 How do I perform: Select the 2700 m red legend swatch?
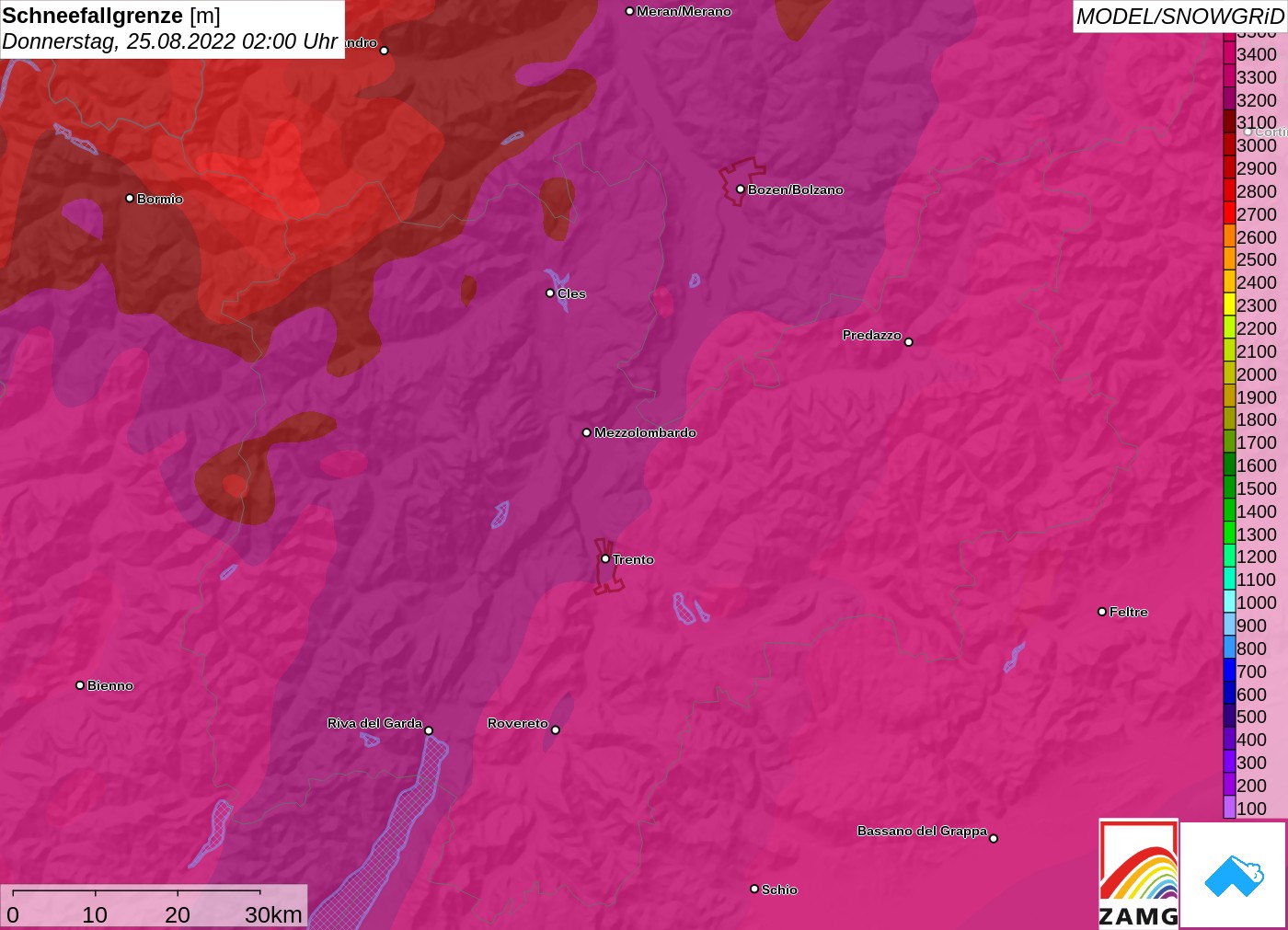(x=1229, y=213)
